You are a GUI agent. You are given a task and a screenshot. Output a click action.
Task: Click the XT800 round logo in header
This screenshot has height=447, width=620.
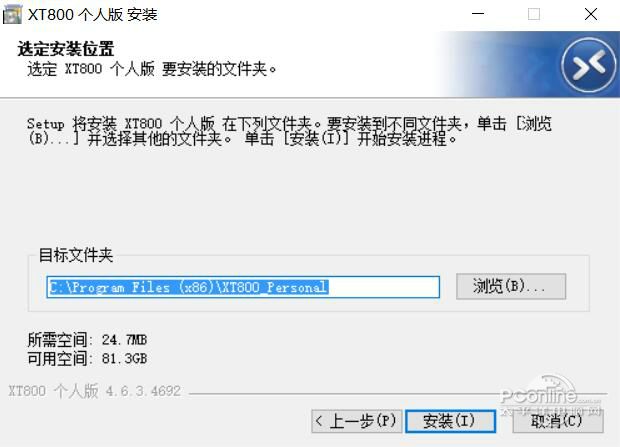point(589,65)
